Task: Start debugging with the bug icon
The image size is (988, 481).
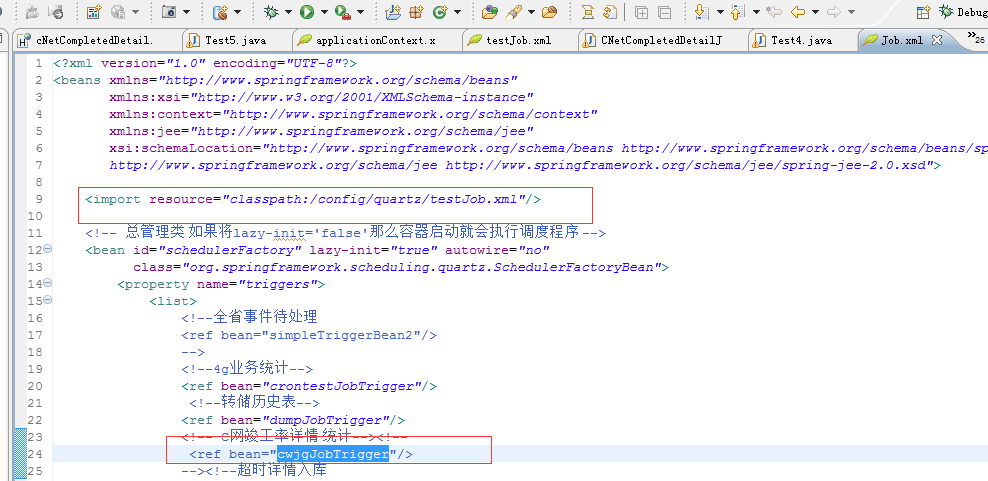Action: point(272,11)
